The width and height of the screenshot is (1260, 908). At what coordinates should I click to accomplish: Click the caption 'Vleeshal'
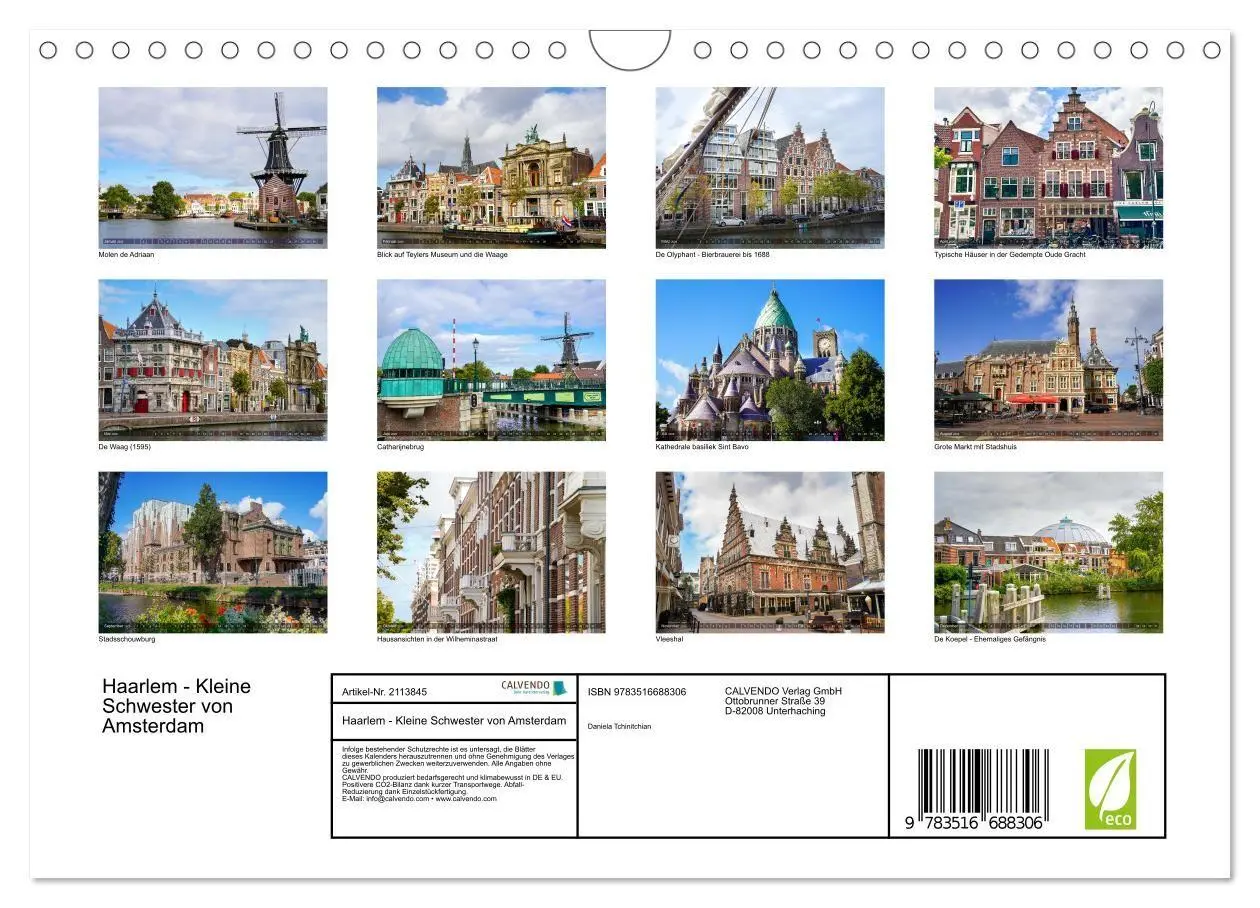pyautogui.click(x=669, y=639)
